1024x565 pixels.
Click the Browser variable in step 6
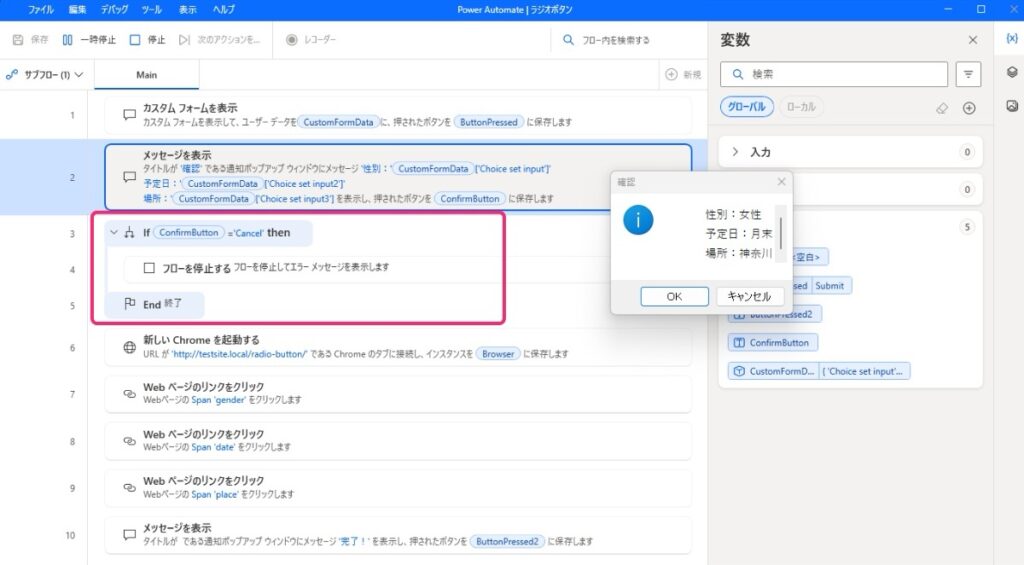pos(498,354)
